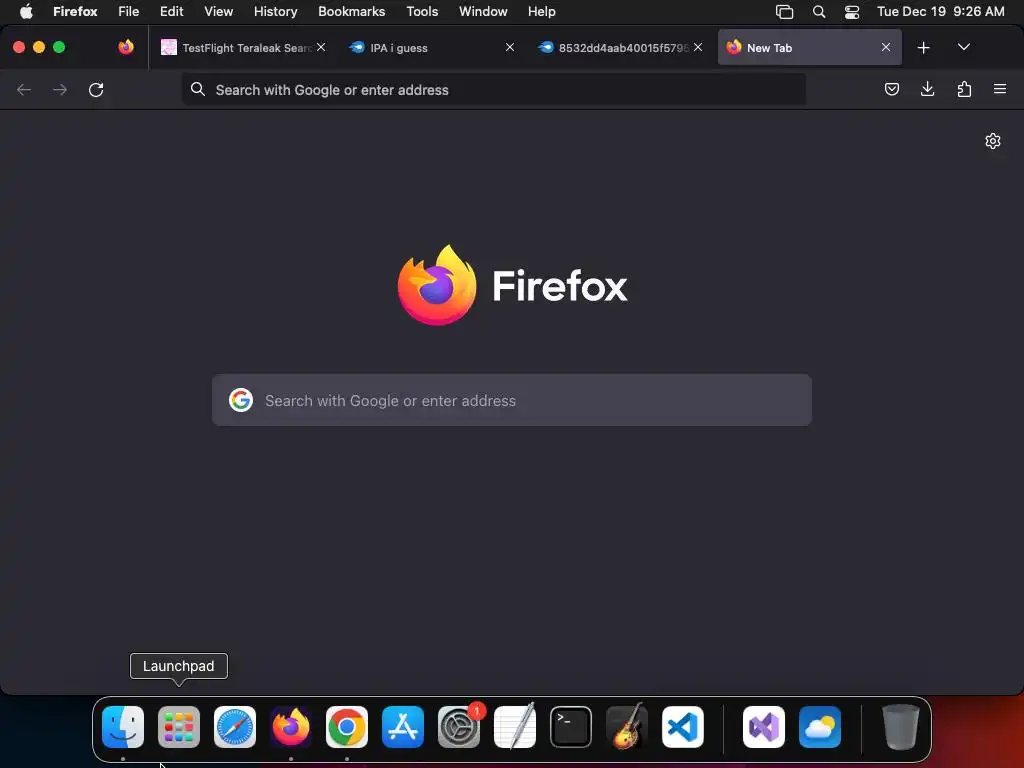Screen dimensions: 1024x768
Task: Close the IPA i guess tab
Action: click(509, 47)
